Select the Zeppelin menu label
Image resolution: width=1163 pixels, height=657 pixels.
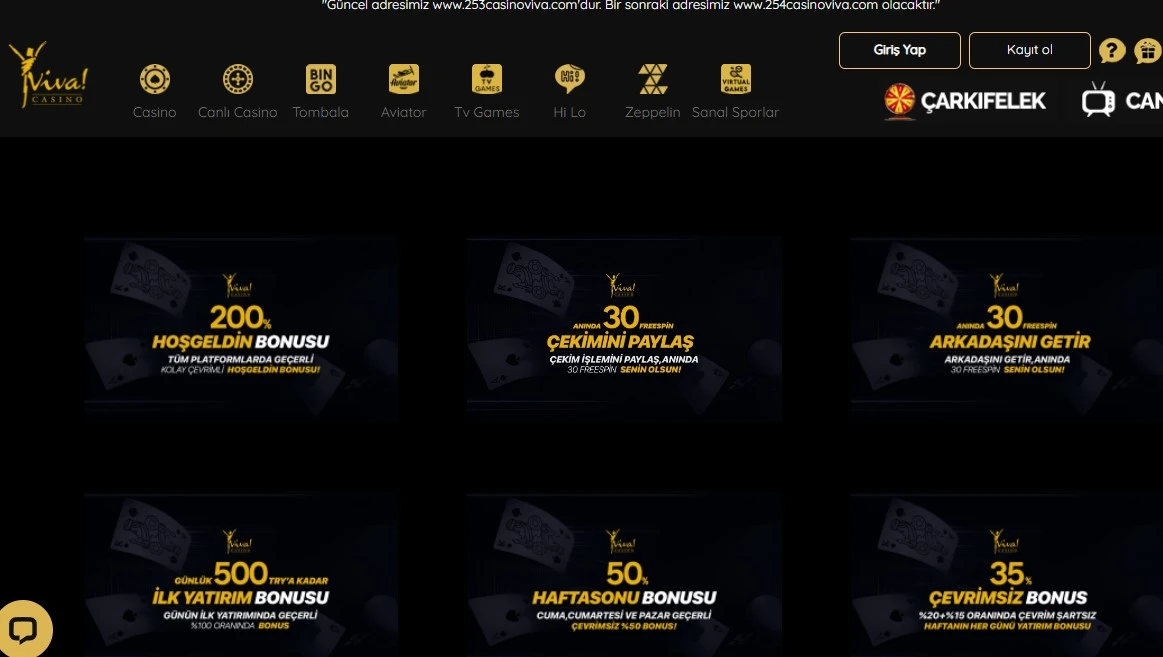click(653, 112)
